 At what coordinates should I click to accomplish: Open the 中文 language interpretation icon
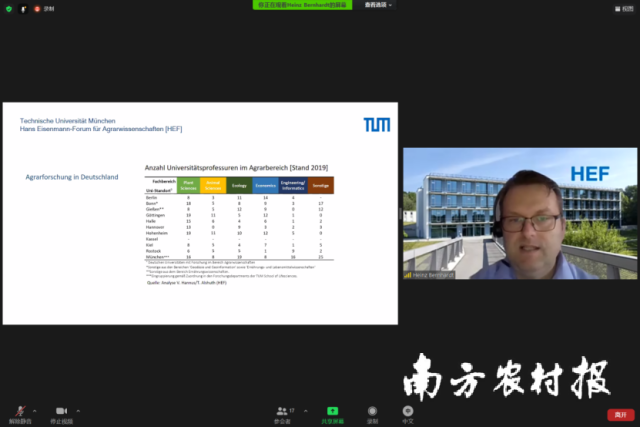[x=407, y=412]
